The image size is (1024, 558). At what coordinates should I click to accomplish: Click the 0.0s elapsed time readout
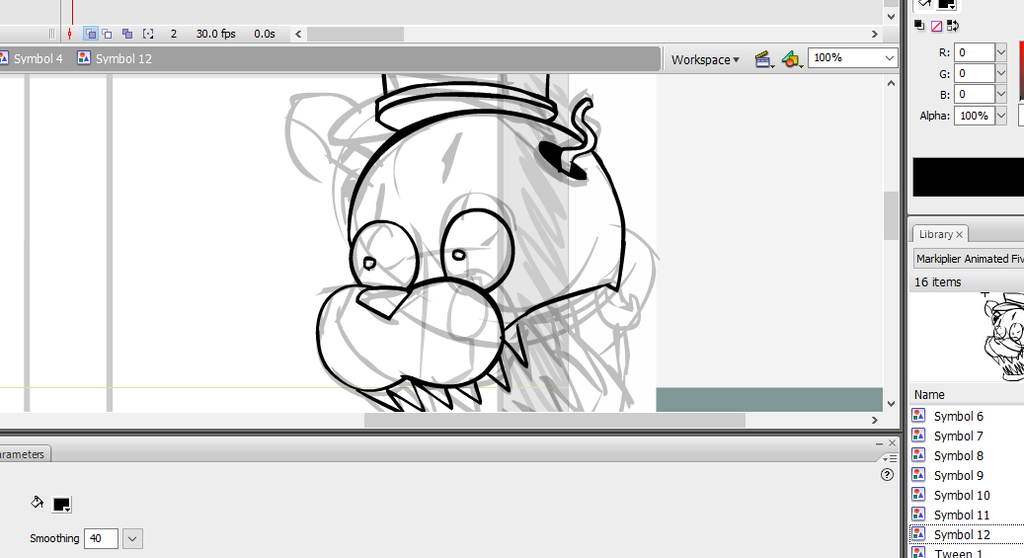point(264,34)
